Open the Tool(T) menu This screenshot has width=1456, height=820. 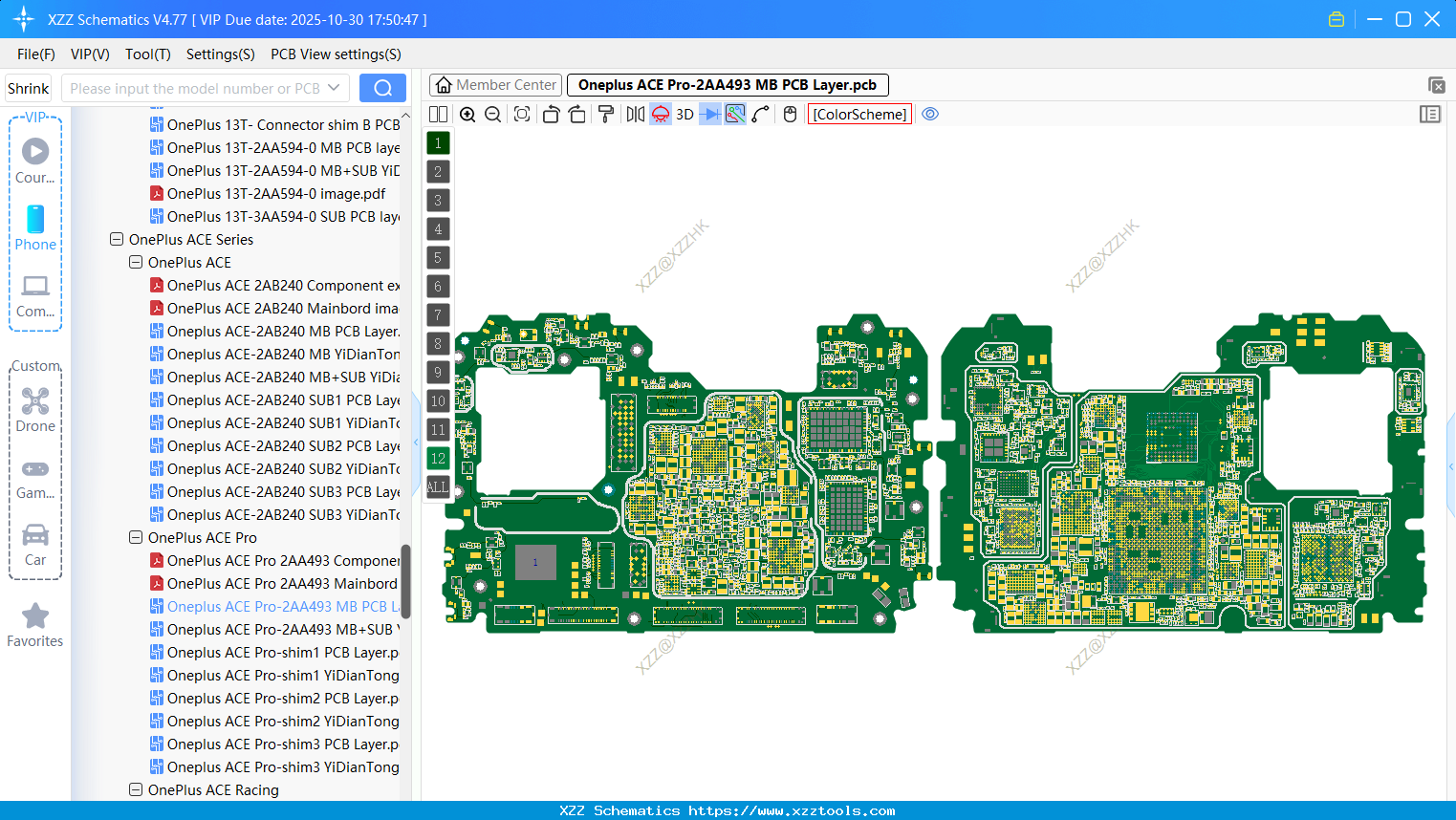tap(147, 54)
